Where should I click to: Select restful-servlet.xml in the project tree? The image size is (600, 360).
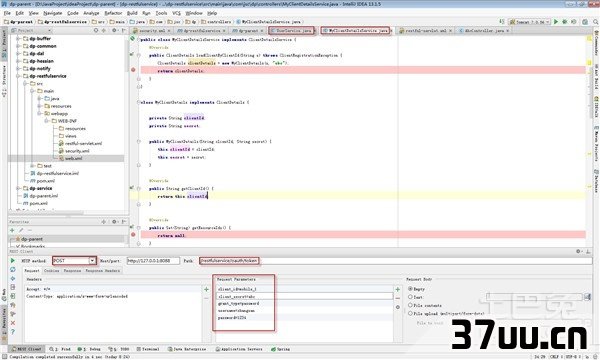click(83, 143)
